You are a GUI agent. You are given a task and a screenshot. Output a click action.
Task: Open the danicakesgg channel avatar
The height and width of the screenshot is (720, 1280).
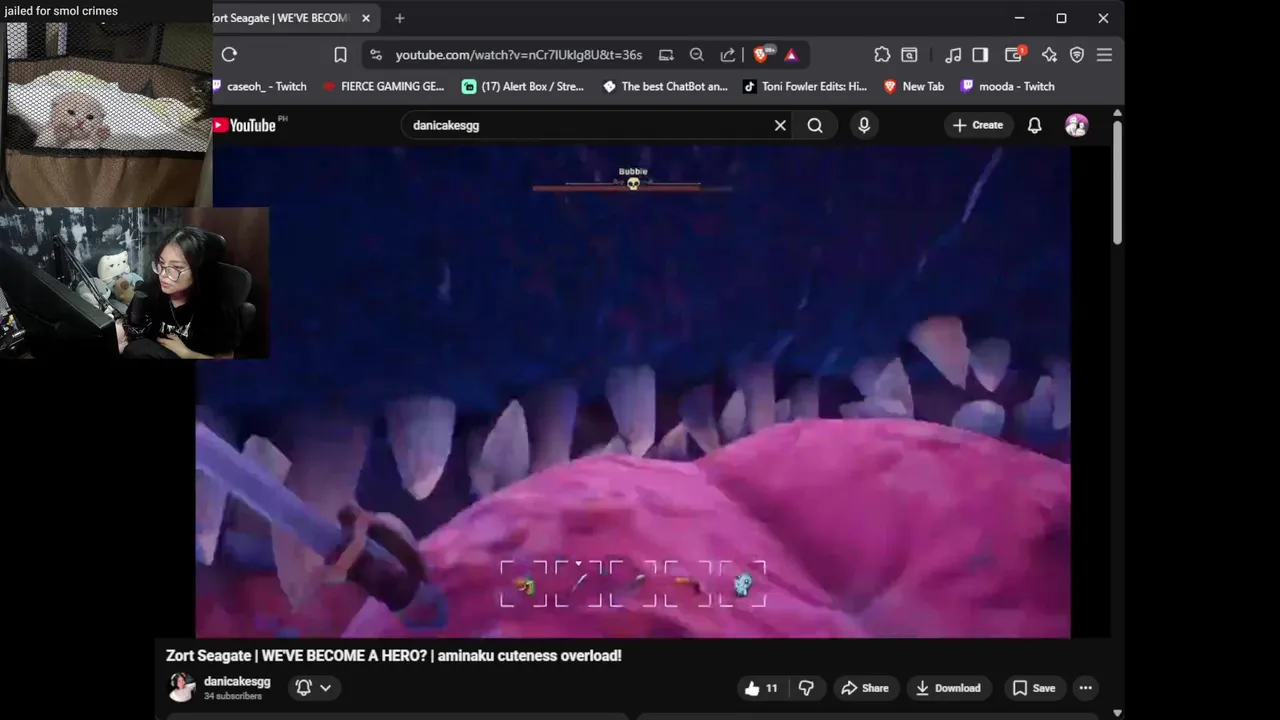click(x=182, y=687)
